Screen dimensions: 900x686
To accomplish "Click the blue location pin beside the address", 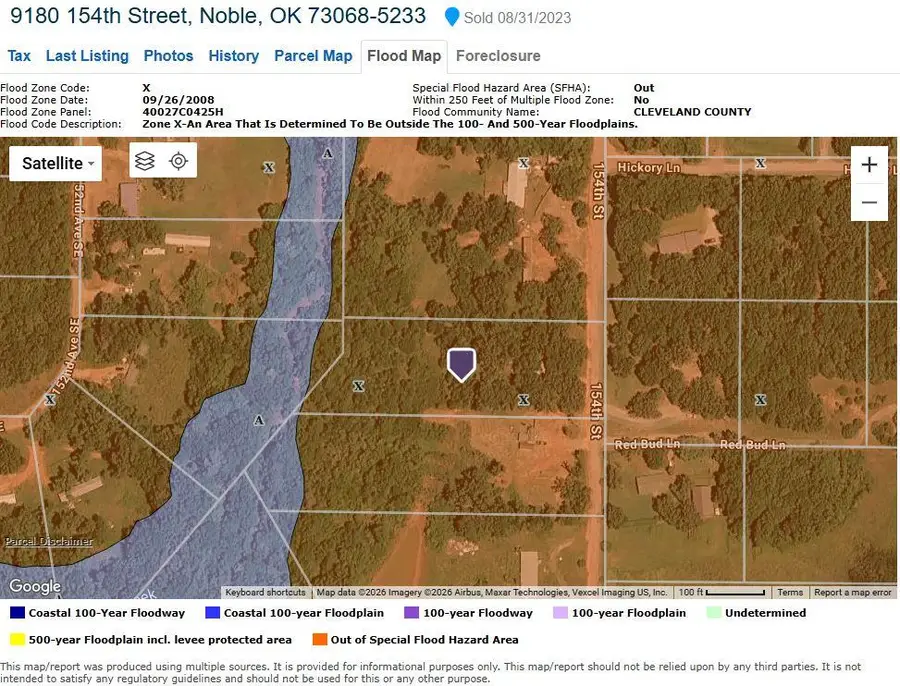I will (x=453, y=16).
